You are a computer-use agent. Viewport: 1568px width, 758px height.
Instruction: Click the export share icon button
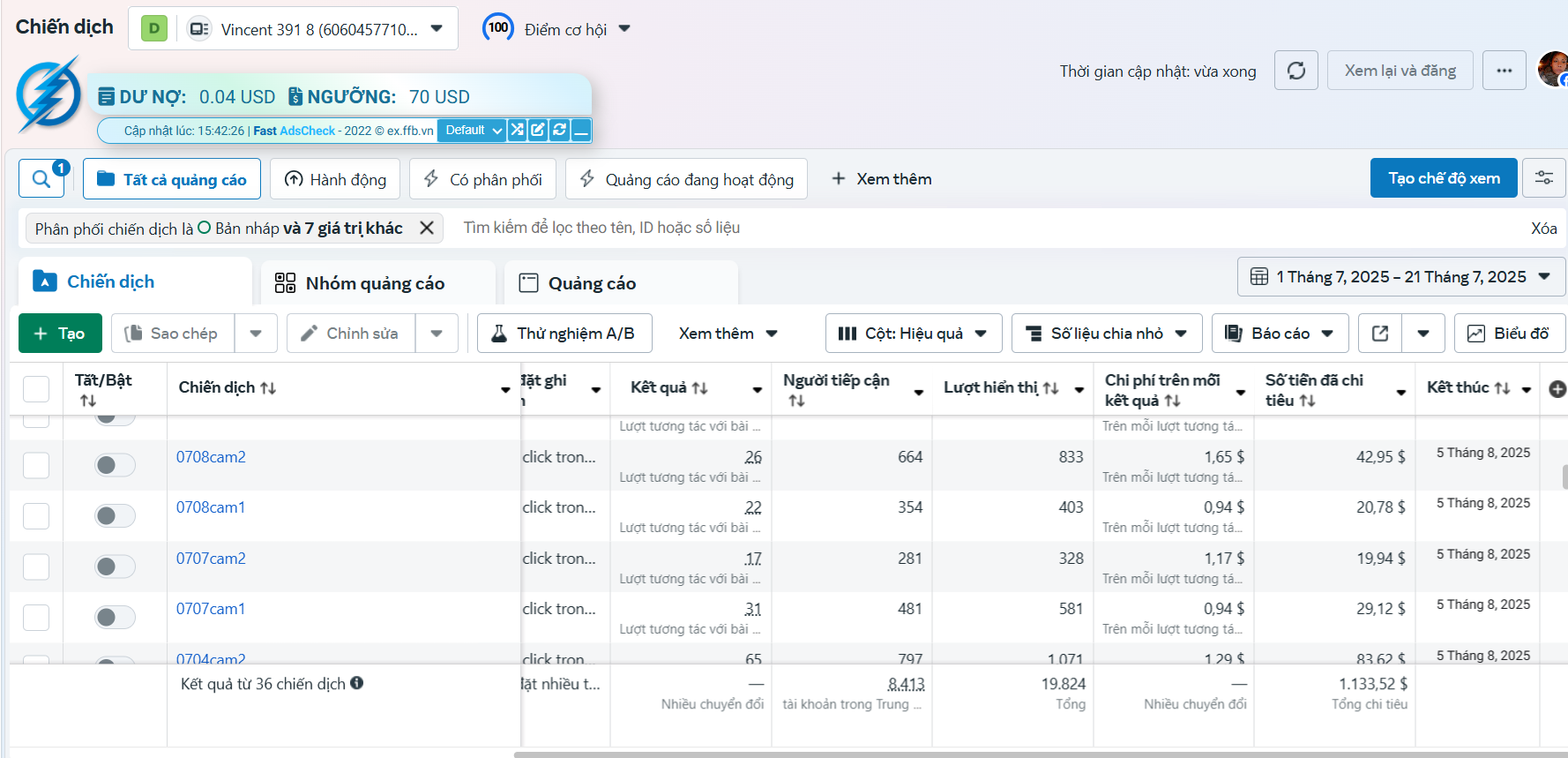pyautogui.click(x=1380, y=334)
